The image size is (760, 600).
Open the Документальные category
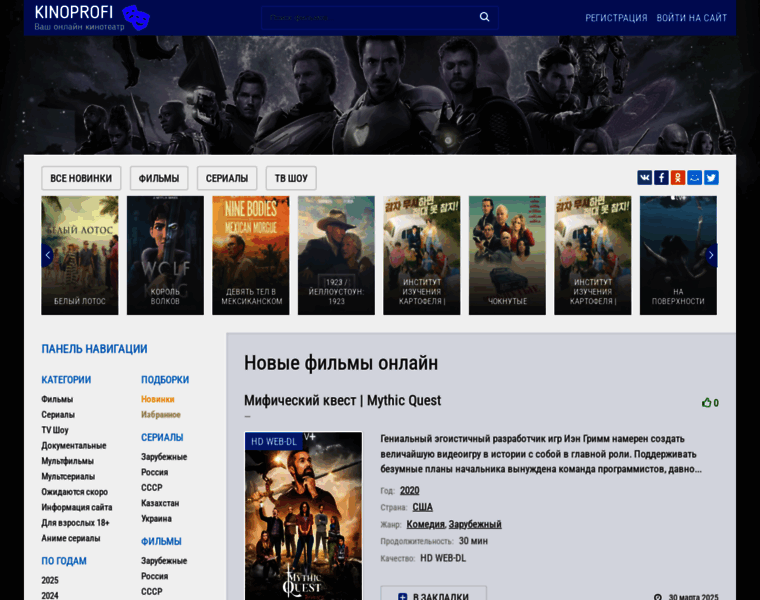point(74,446)
